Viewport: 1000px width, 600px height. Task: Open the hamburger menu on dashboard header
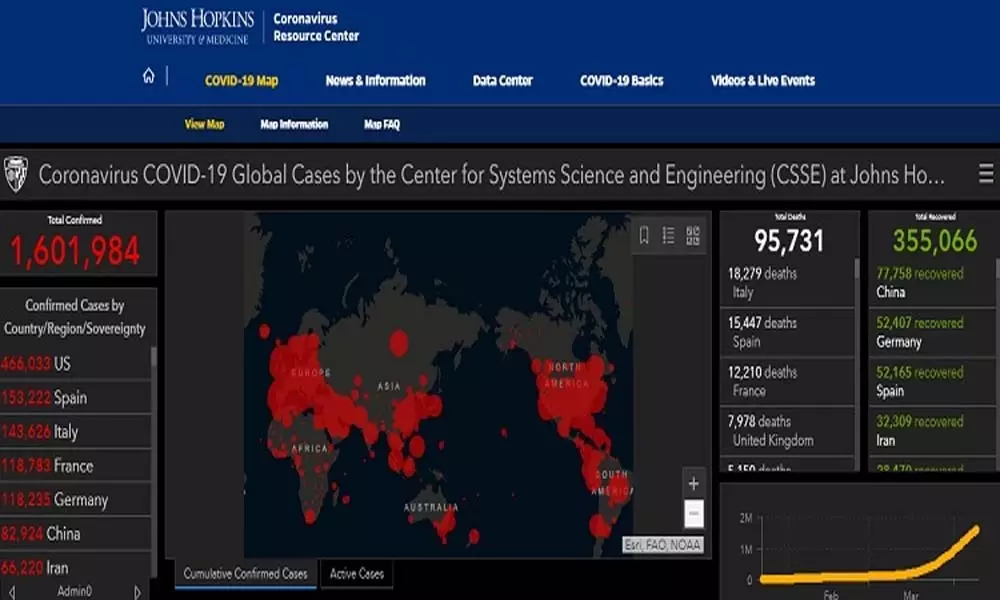pyautogui.click(x=986, y=174)
